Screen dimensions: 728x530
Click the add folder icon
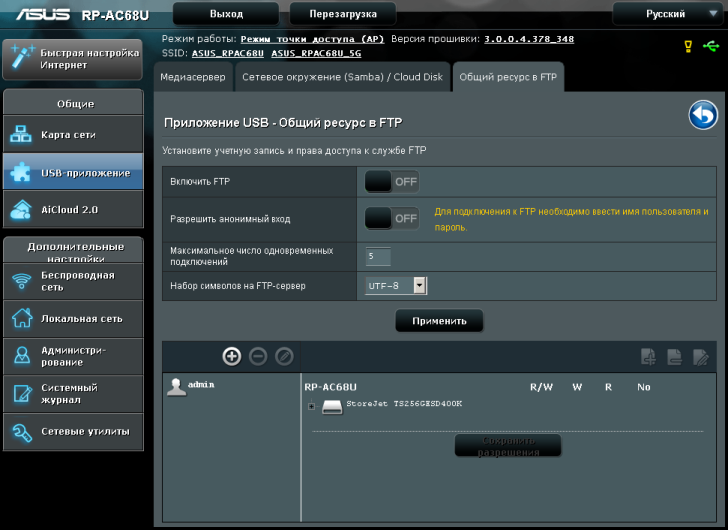point(648,357)
